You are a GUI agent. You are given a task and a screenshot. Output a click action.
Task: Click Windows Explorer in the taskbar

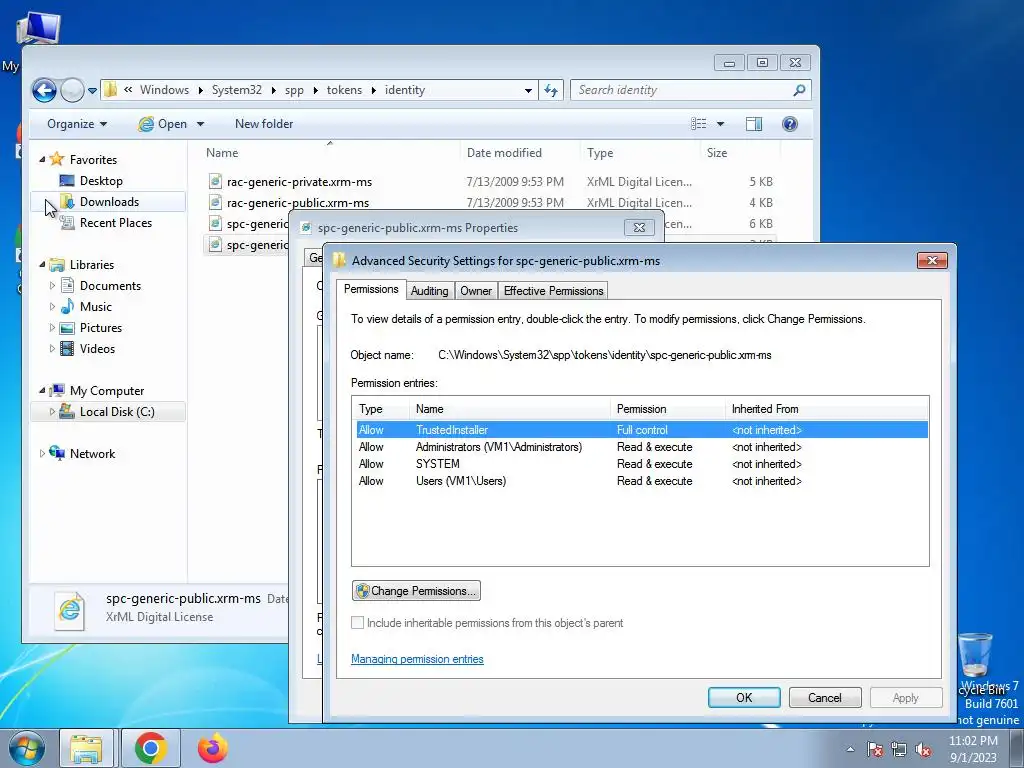[86, 748]
